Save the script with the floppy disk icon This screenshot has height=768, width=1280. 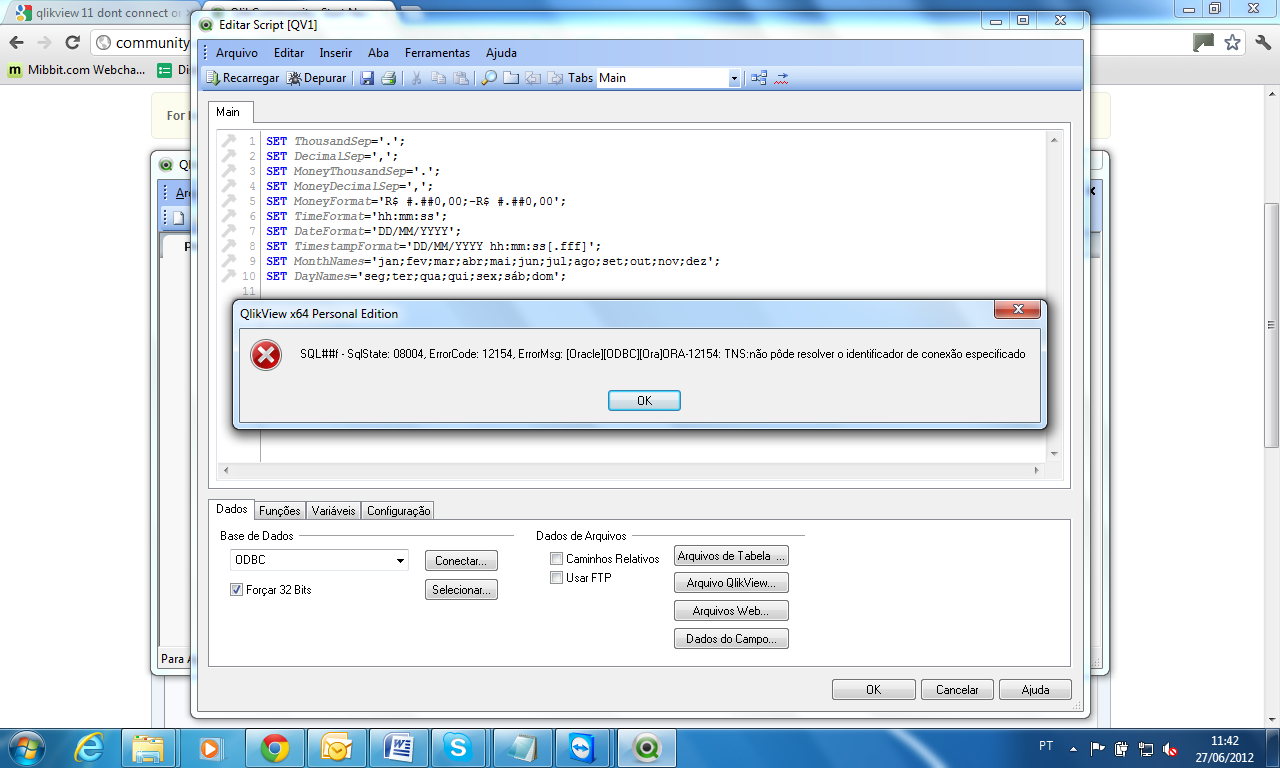367,78
